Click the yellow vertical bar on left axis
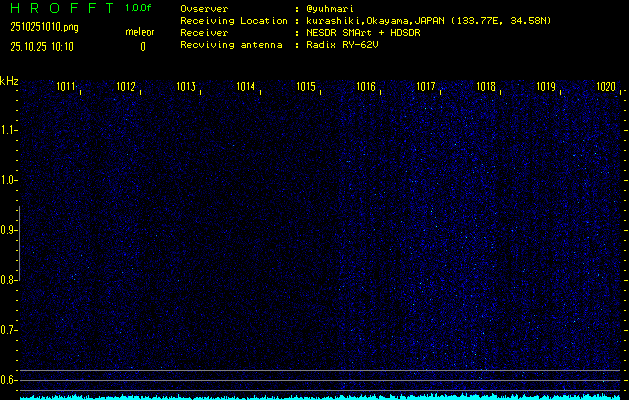629x400 pixels. pos(19,250)
